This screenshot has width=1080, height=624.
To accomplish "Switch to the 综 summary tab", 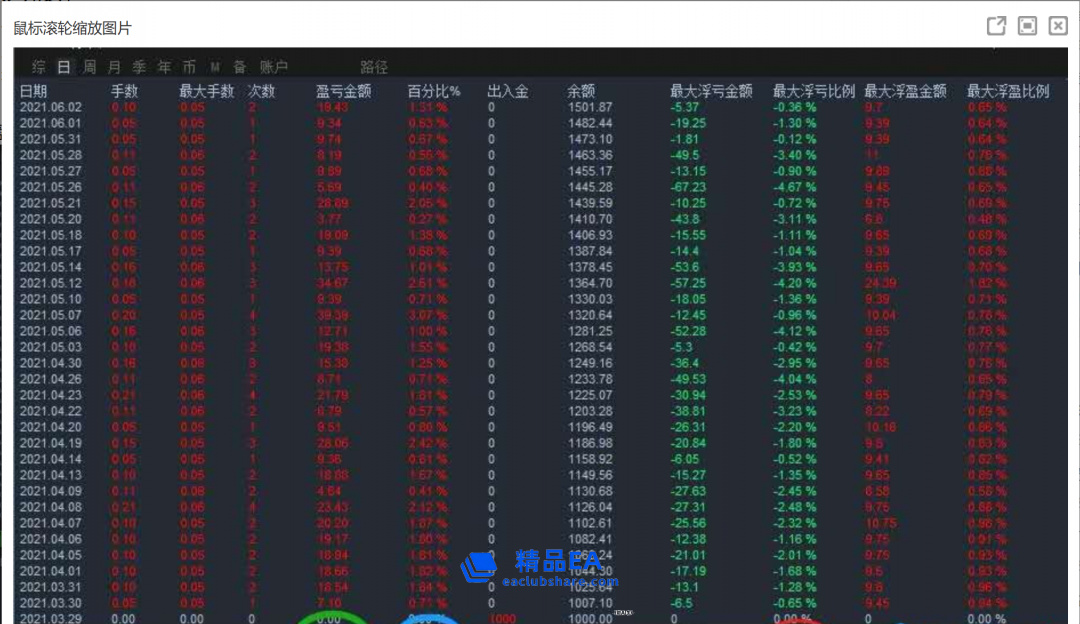I will (38, 67).
